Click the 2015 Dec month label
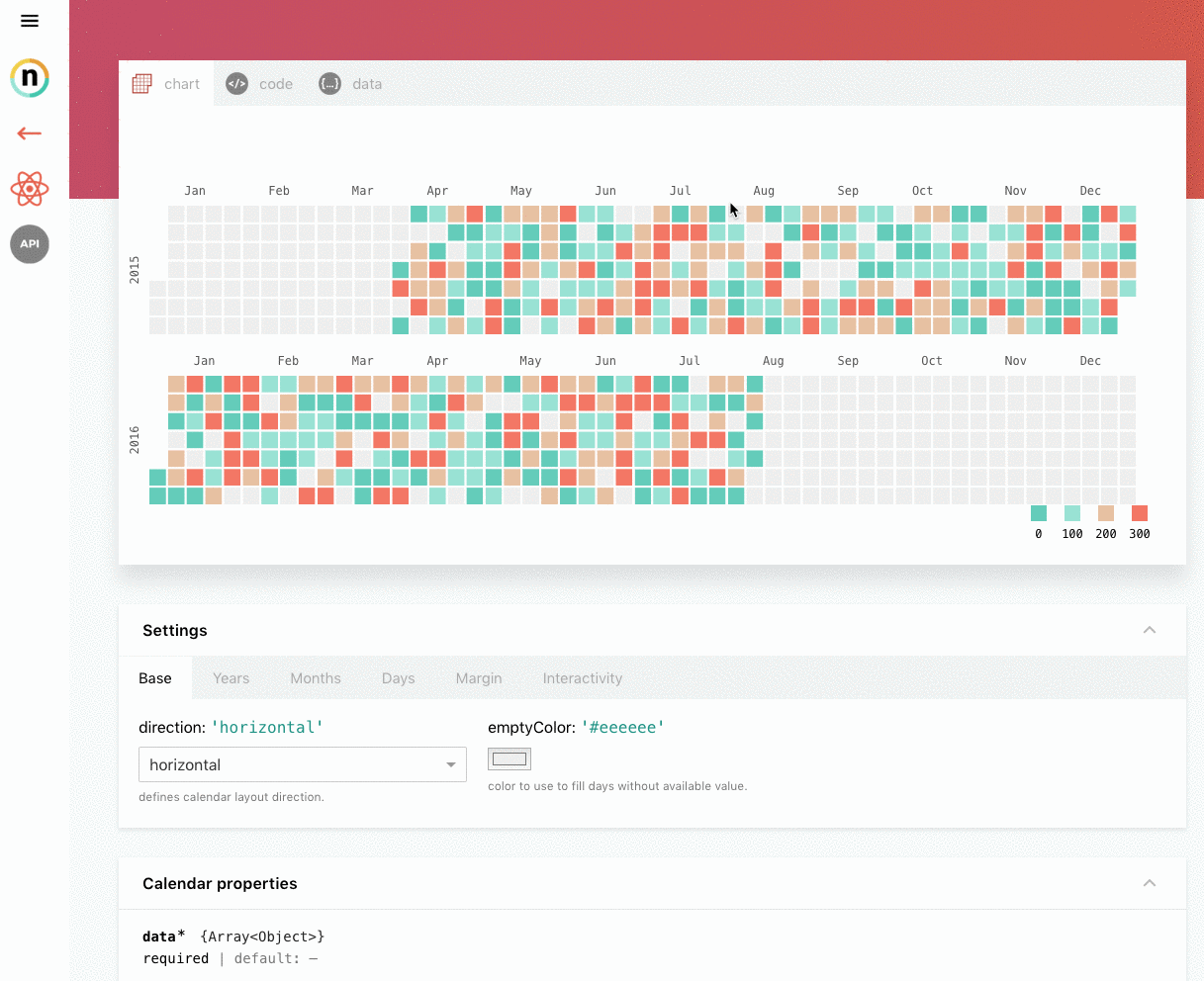The height and width of the screenshot is (981, 1204). click(1090, 191)
